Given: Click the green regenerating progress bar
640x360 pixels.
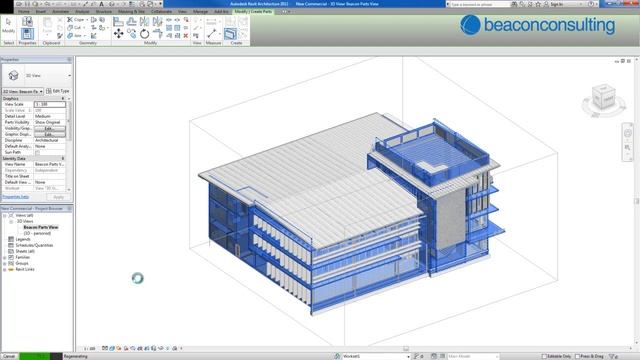Looking at the screenshot, I should [35, 356].
